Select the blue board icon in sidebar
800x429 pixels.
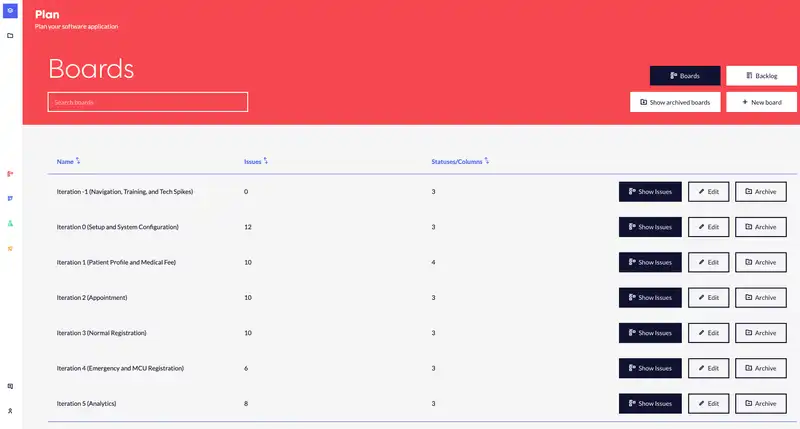coord(10,198)
